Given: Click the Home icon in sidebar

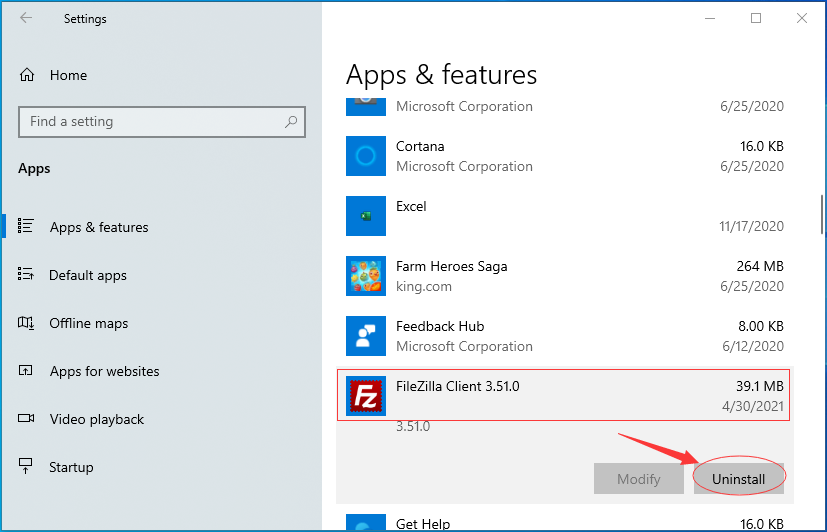Looking at the screenshot, I should click(x=27, y=75).
